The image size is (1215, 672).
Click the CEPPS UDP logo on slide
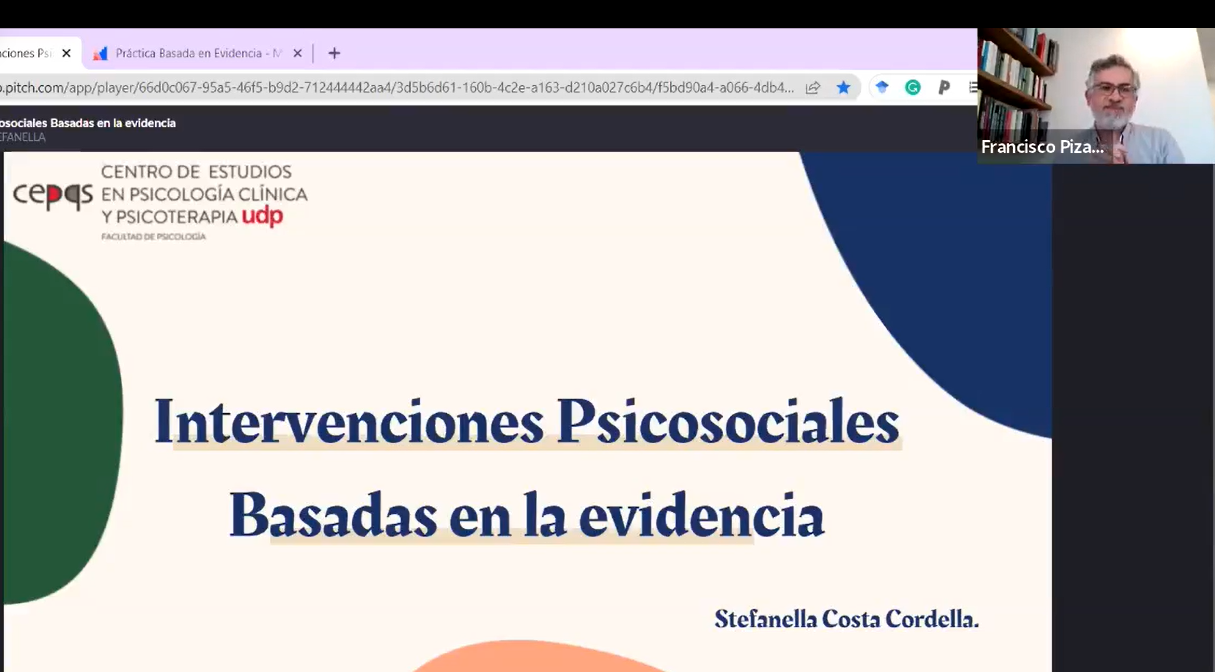[160, 201]
